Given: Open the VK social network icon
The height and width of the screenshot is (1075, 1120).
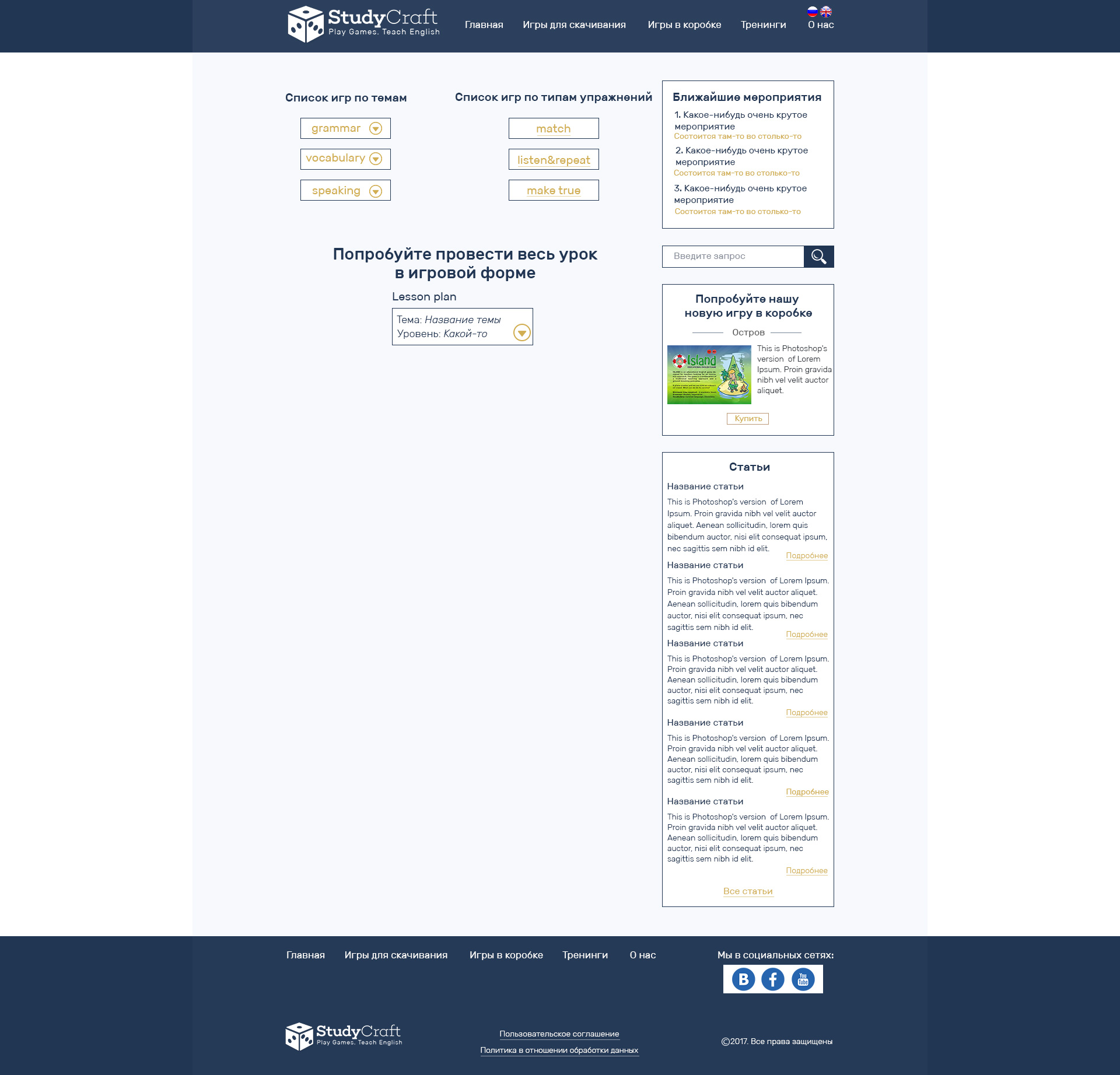Looking at the screenshot, I should (743, 979).
